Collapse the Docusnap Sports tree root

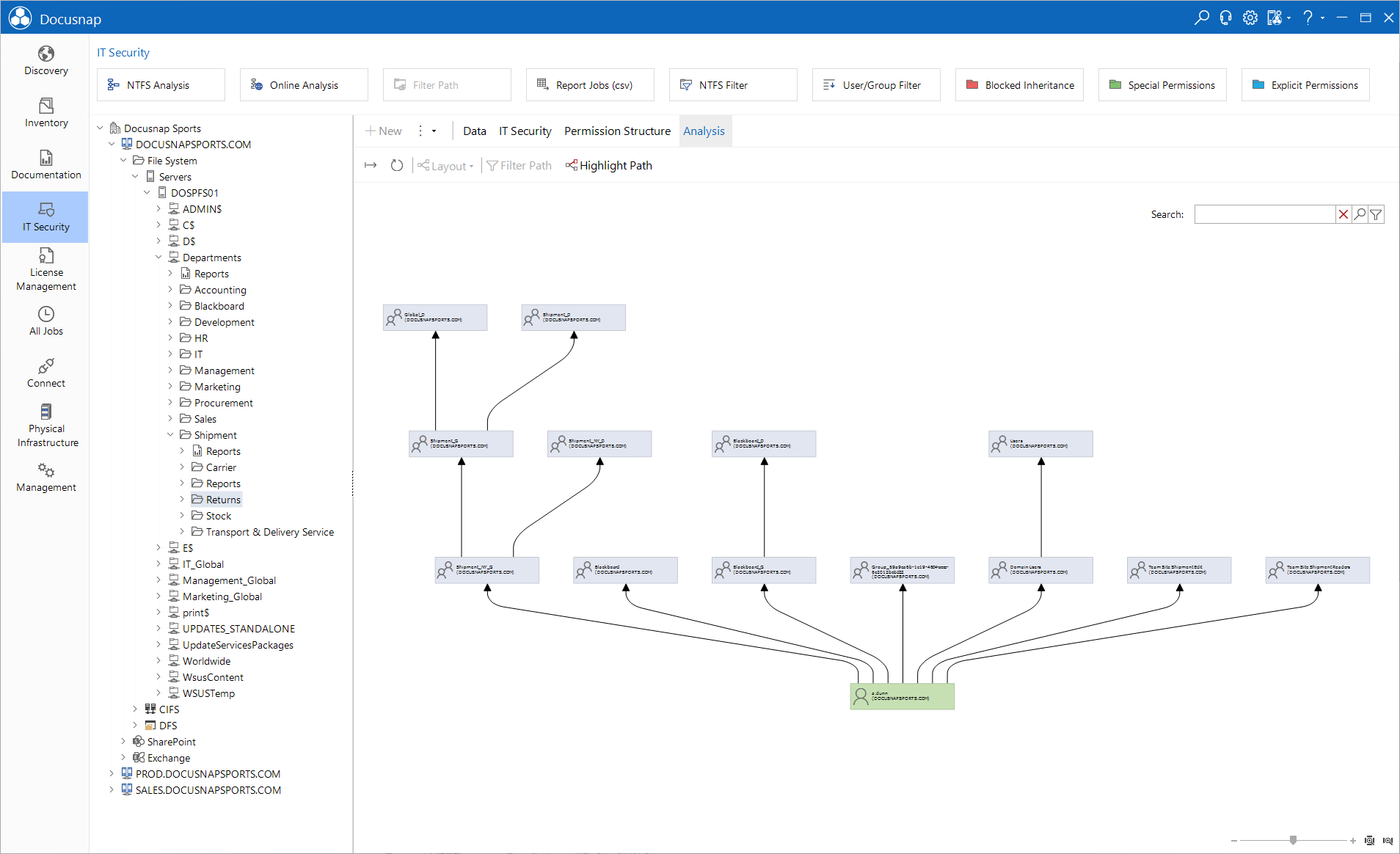point(100,128)
